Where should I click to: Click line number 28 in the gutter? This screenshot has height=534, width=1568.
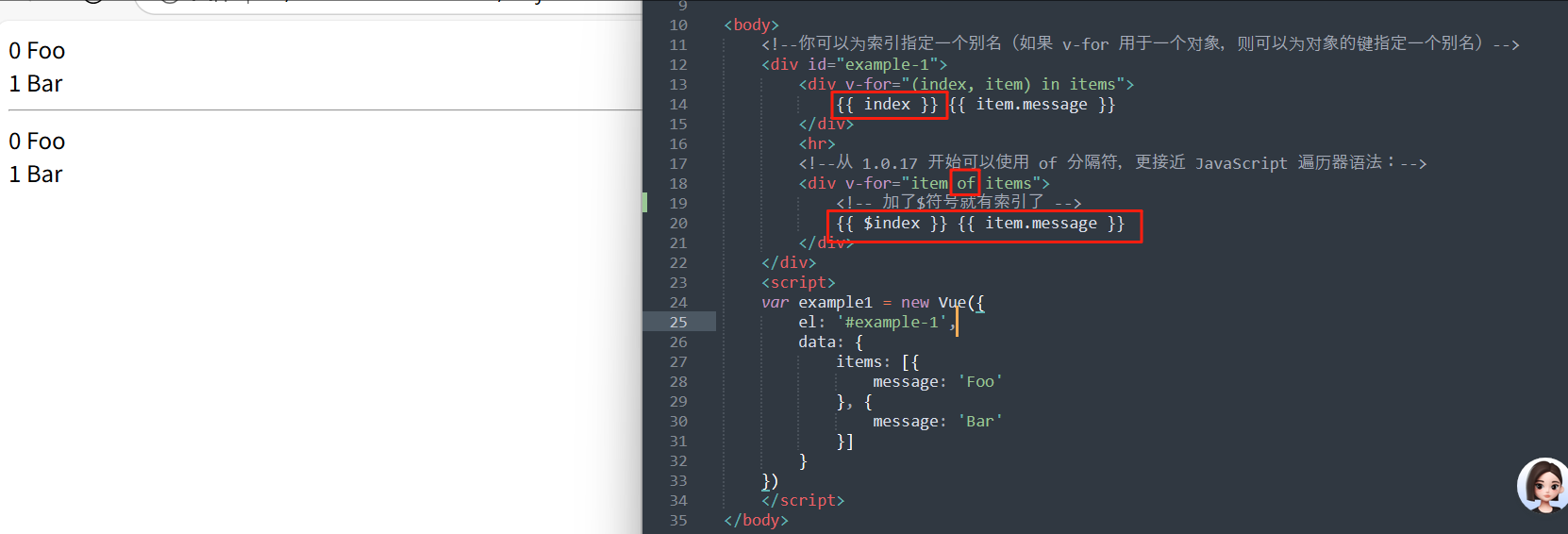[x=678, y=382]
